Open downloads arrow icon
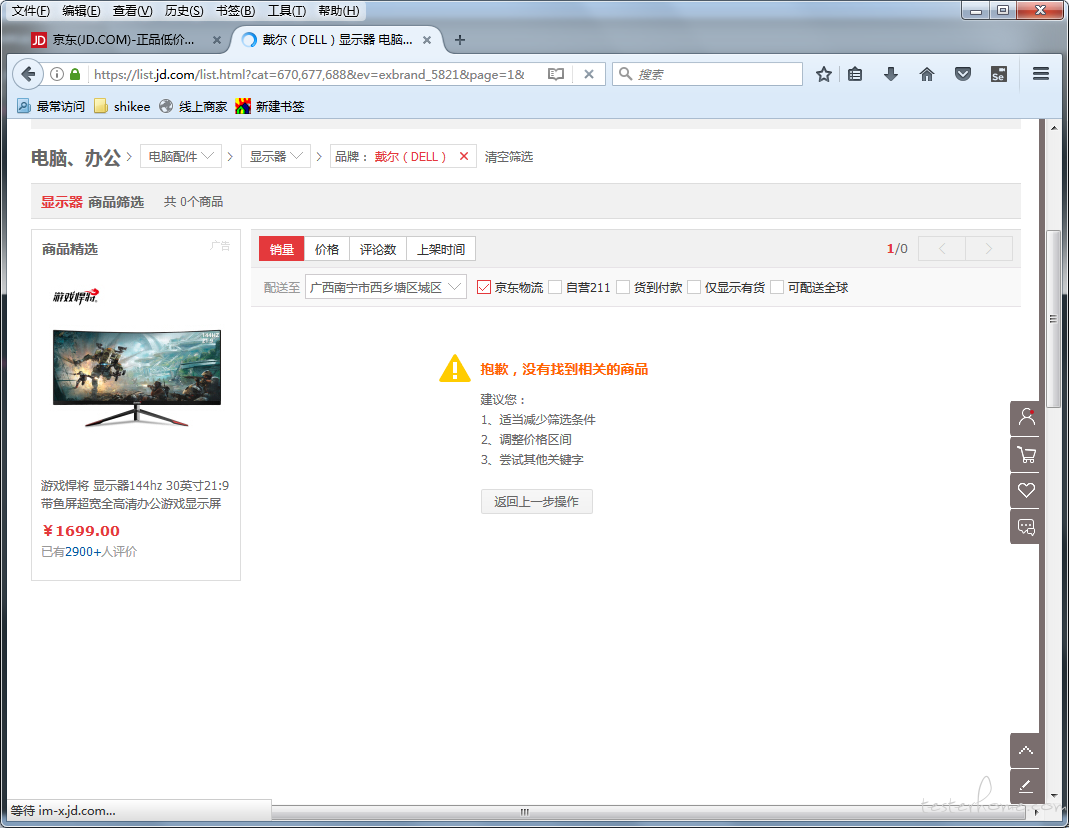This screenshot has width=1069, height=828. (x=890, y=74)
